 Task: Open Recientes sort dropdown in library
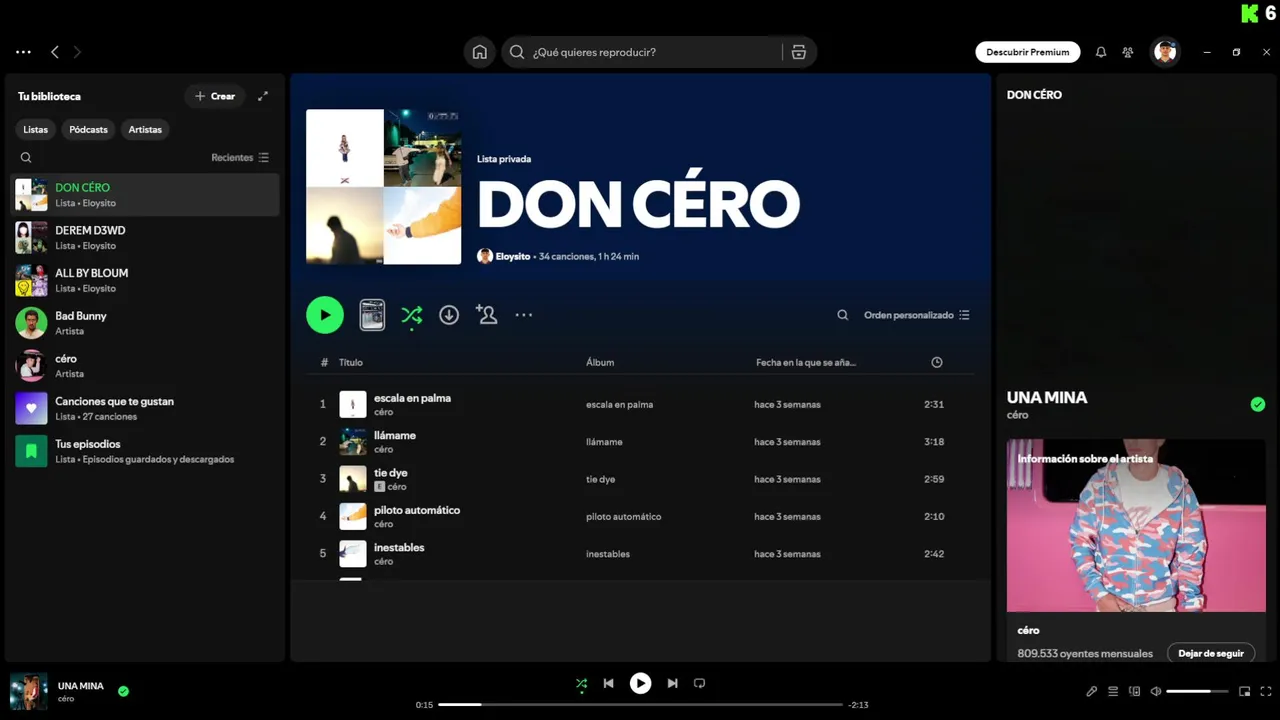[240, 157]
